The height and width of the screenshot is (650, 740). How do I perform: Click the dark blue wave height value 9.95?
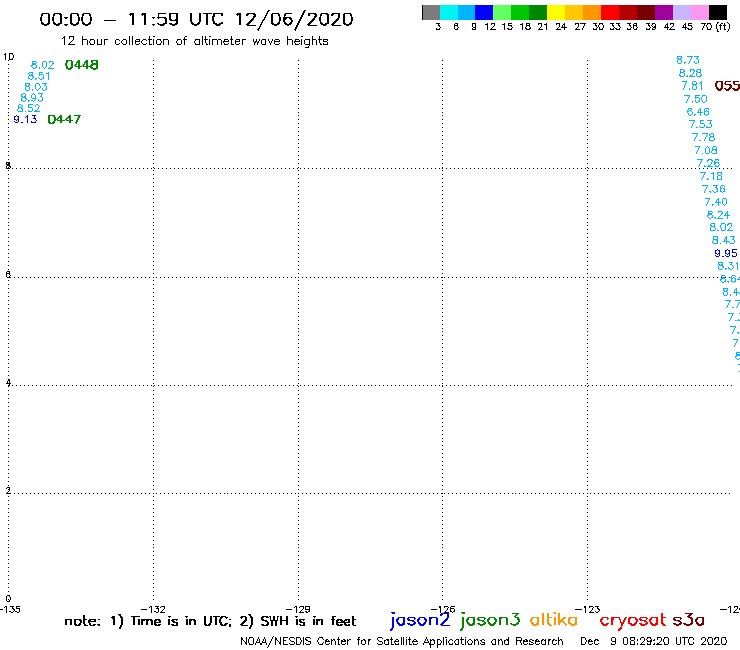(726, 253)
